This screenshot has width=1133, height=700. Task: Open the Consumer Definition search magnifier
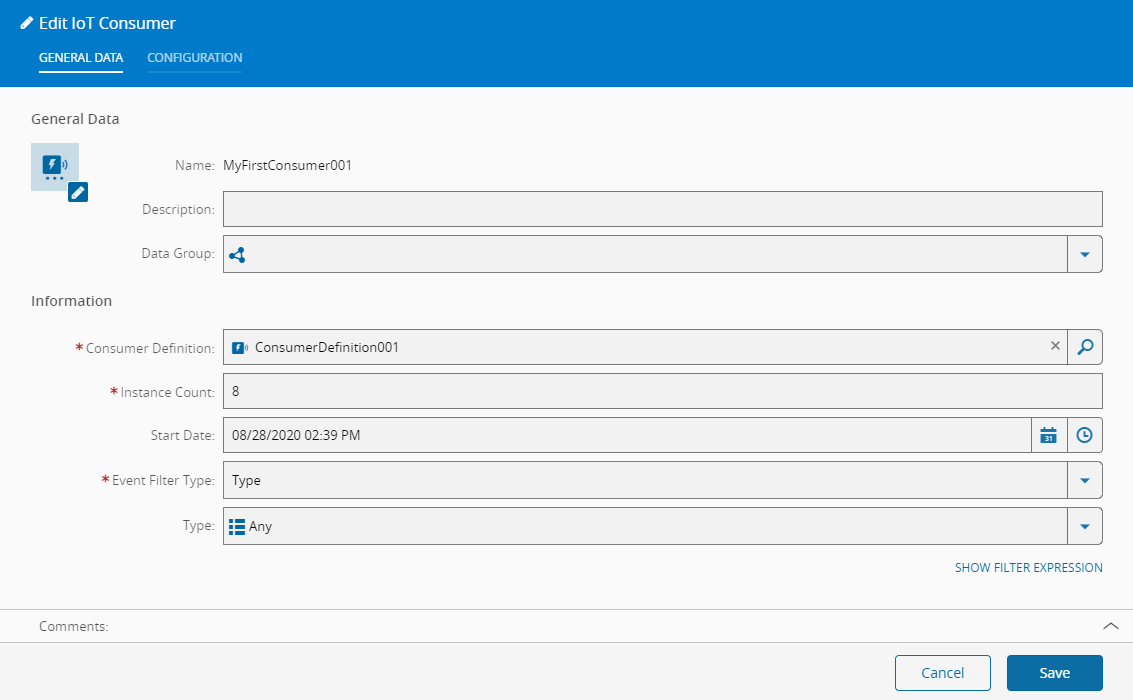[1085, 347]
